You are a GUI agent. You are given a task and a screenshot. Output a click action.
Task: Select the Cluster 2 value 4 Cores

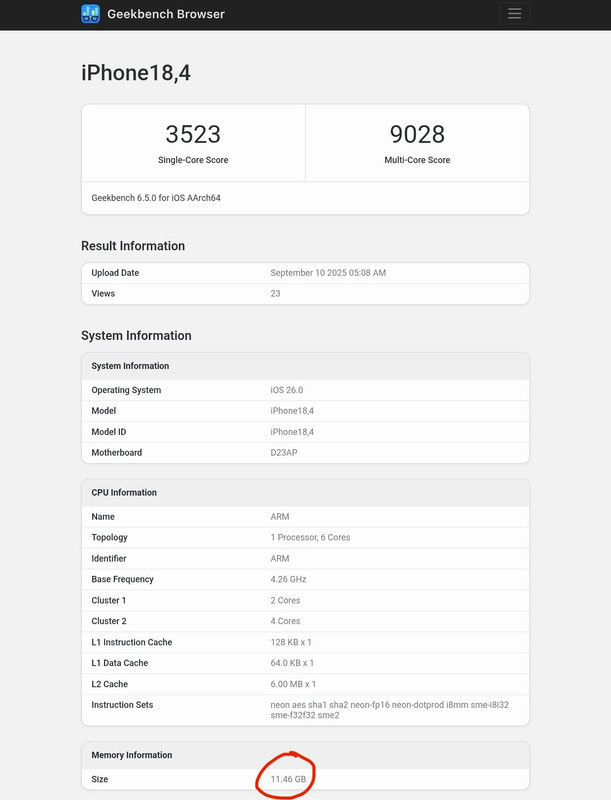286,621
